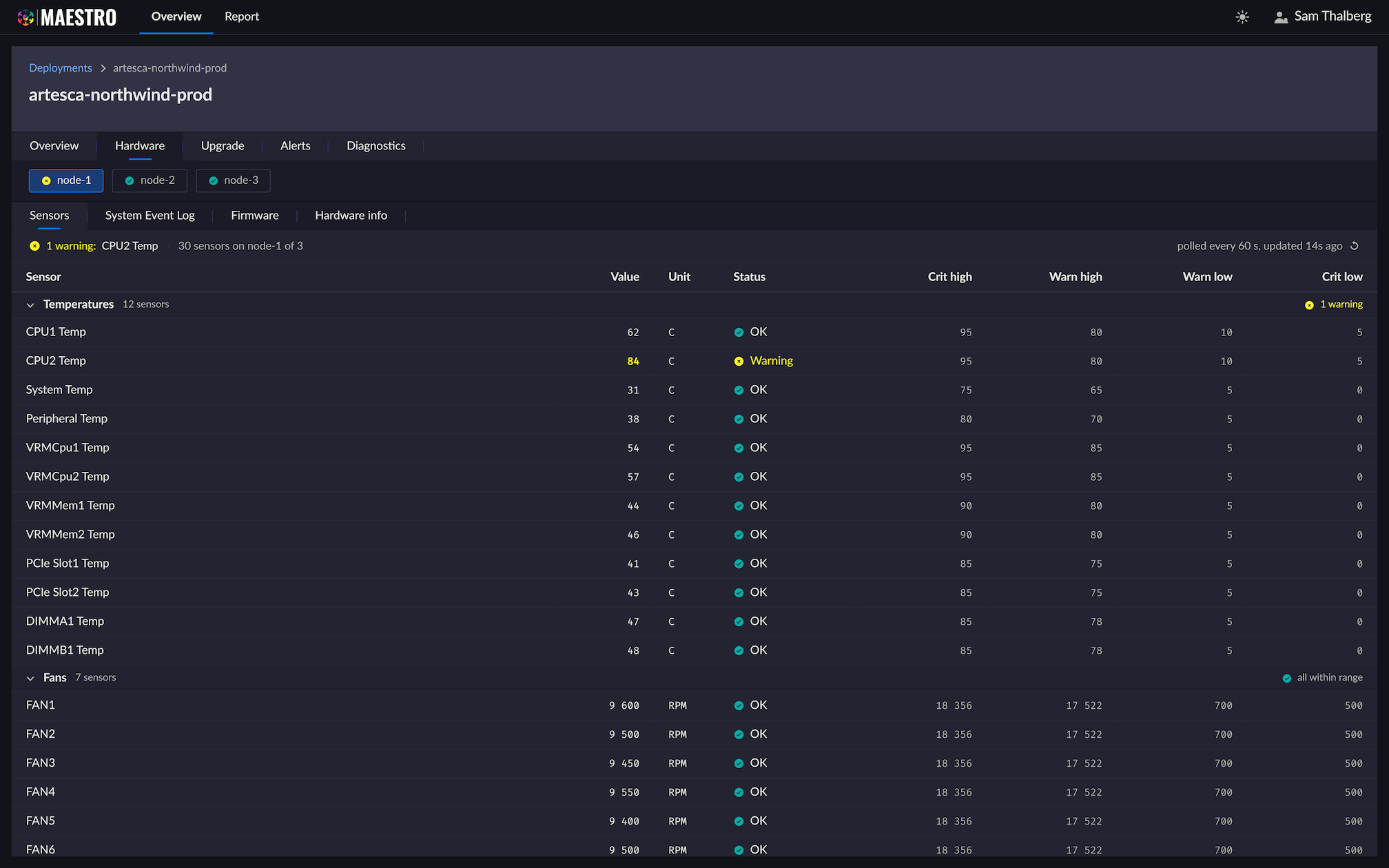
Task: Open the Hardware info sub-tab
Action: click(351, 216)
